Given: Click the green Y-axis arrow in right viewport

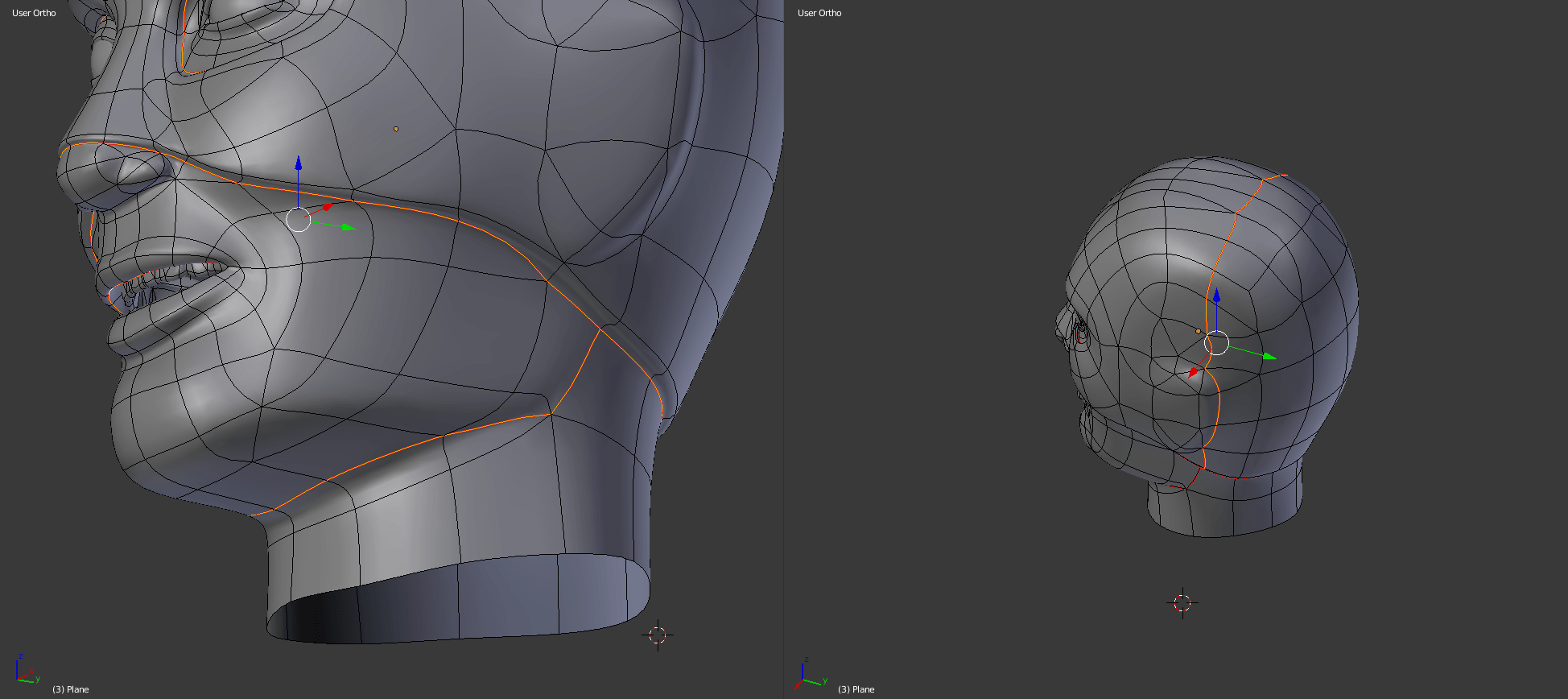Looking at the screenshot, I should pyautogui.click(x=1268, y=355).
